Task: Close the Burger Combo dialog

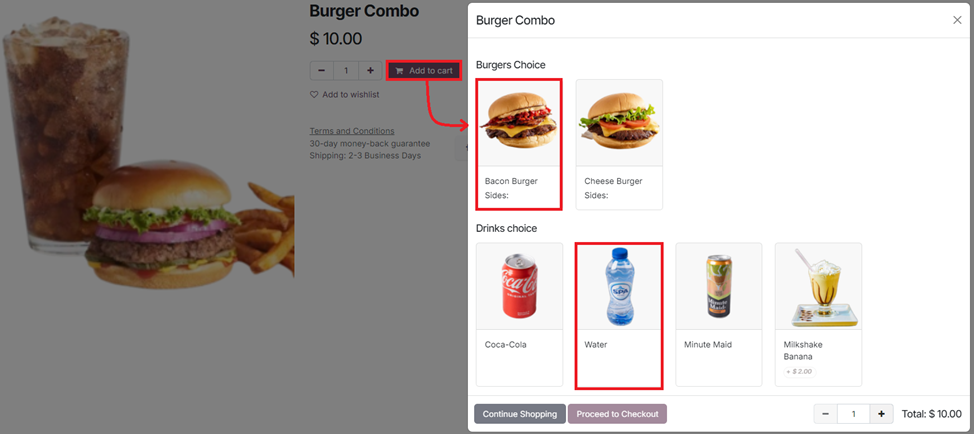Action: (957, 20)
